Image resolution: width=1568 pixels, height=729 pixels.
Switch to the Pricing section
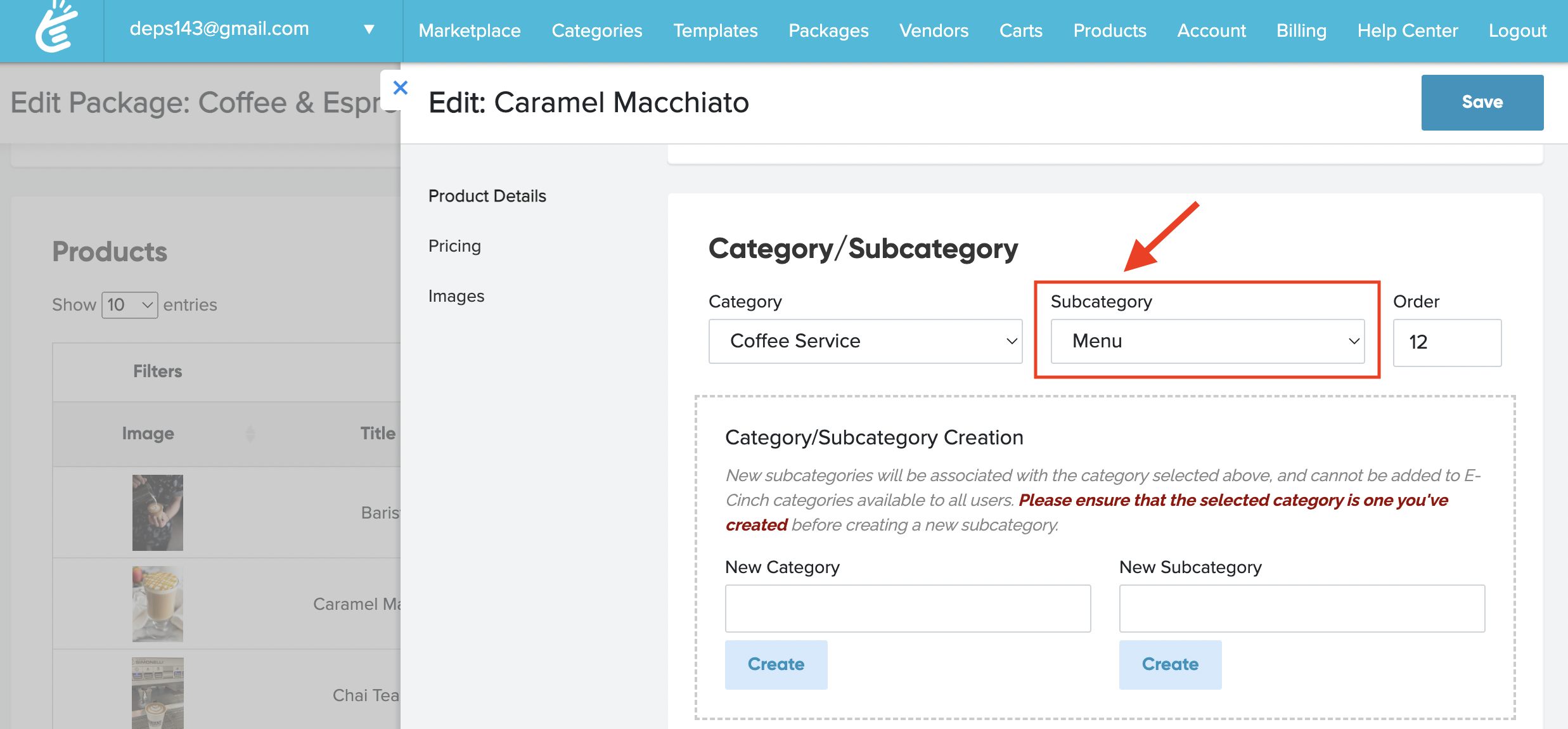[454, 246]
